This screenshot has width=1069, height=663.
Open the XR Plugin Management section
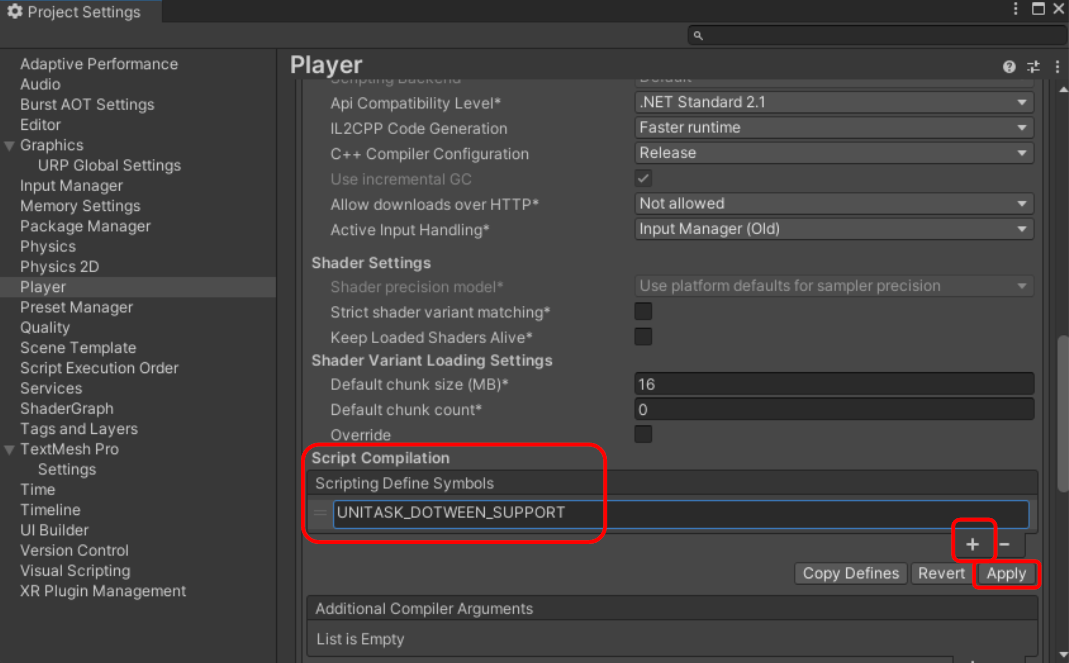(x=102, y=591)
